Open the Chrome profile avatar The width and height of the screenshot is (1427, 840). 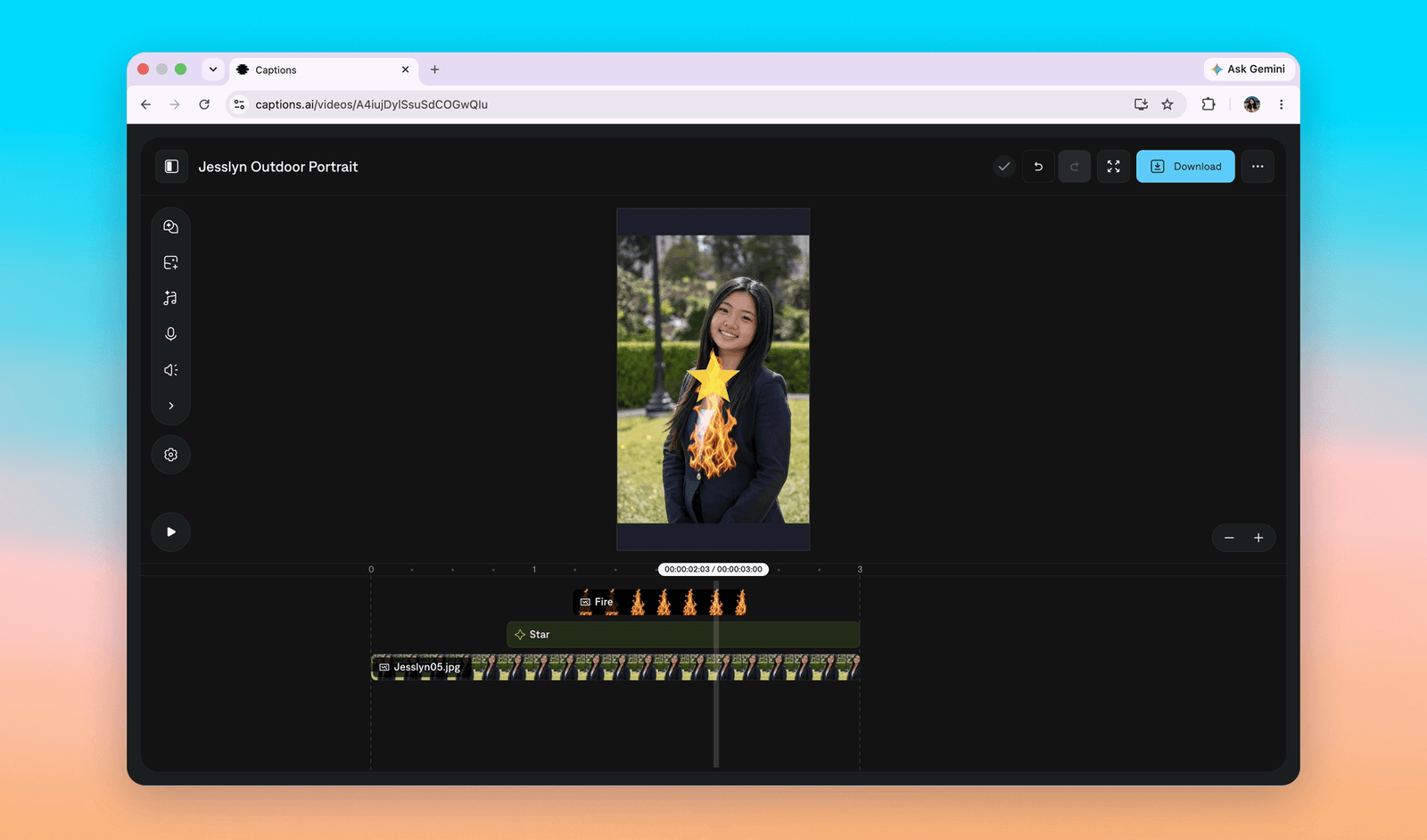[1252, 104]
